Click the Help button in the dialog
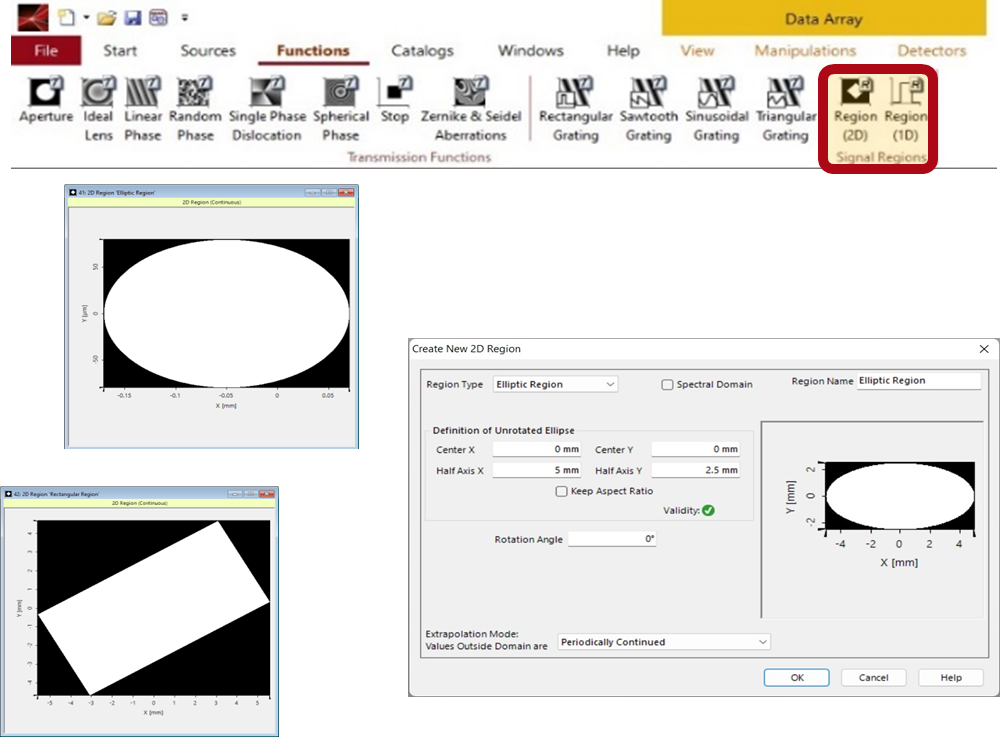The height and width of the screenshot is (737, 1000). coord(950,678)
